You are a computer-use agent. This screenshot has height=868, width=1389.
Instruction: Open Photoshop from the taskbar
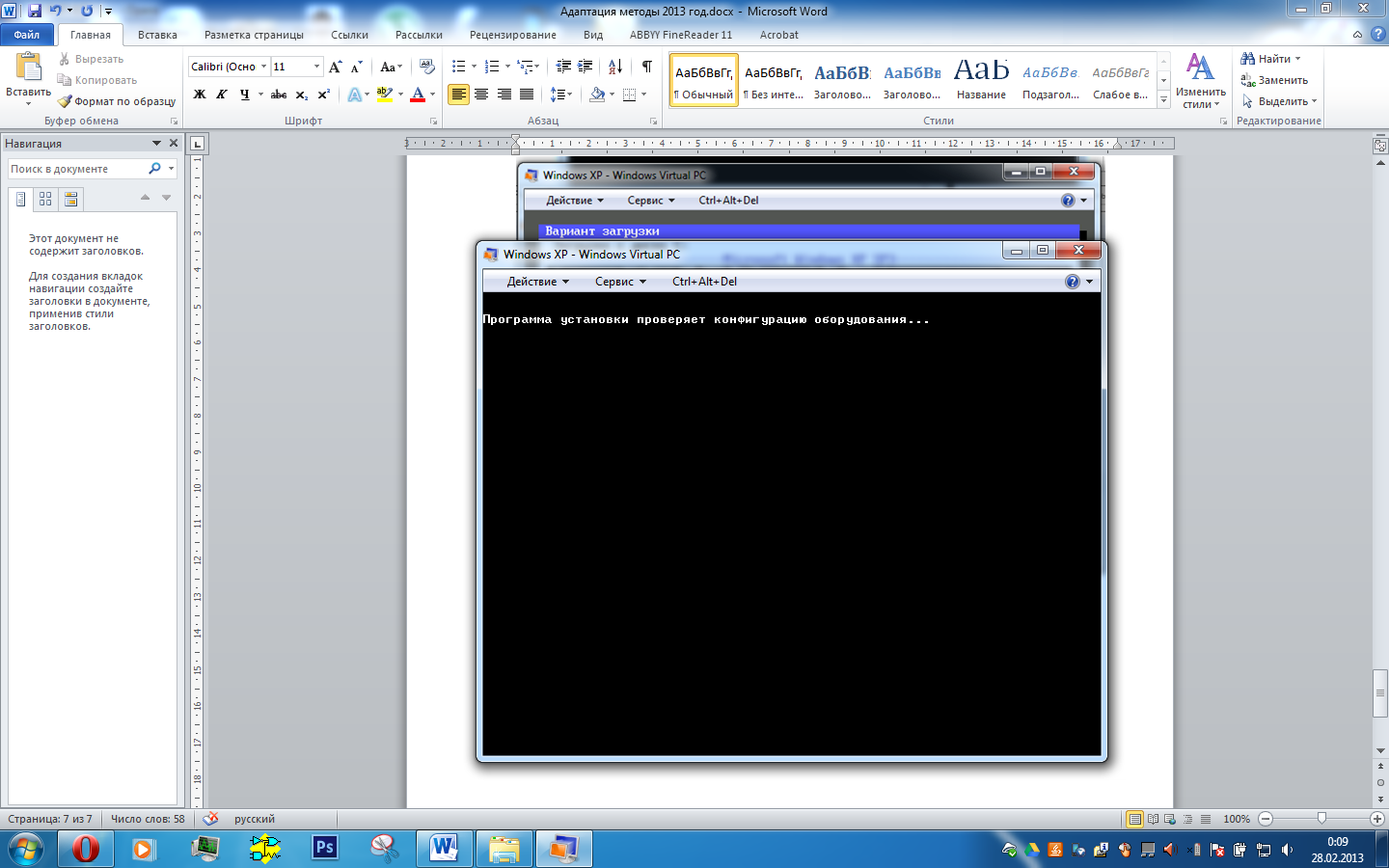tap(325, 848)
